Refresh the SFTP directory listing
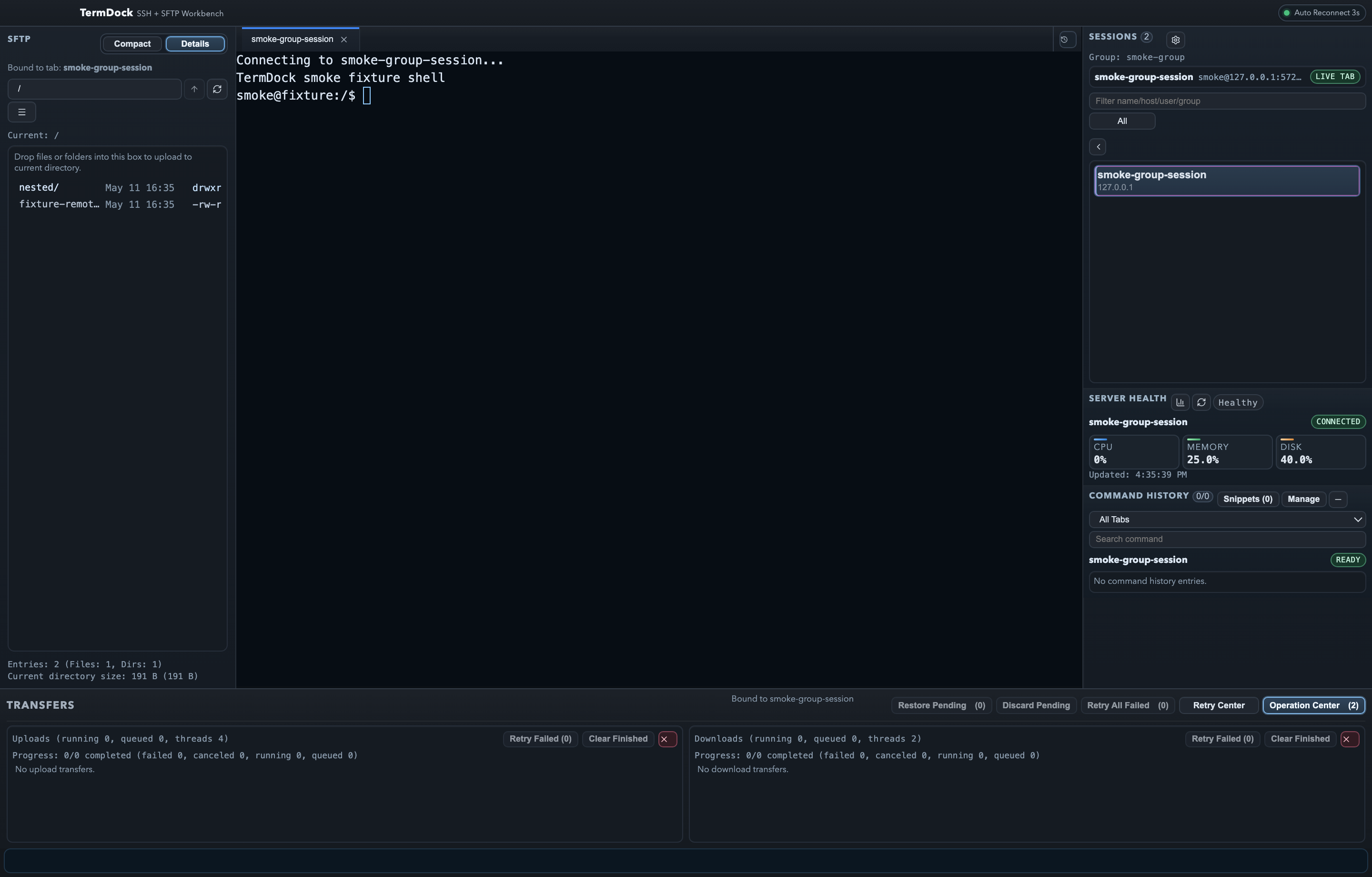This screenshot has width=1372, height=877. tap(217, 89)
